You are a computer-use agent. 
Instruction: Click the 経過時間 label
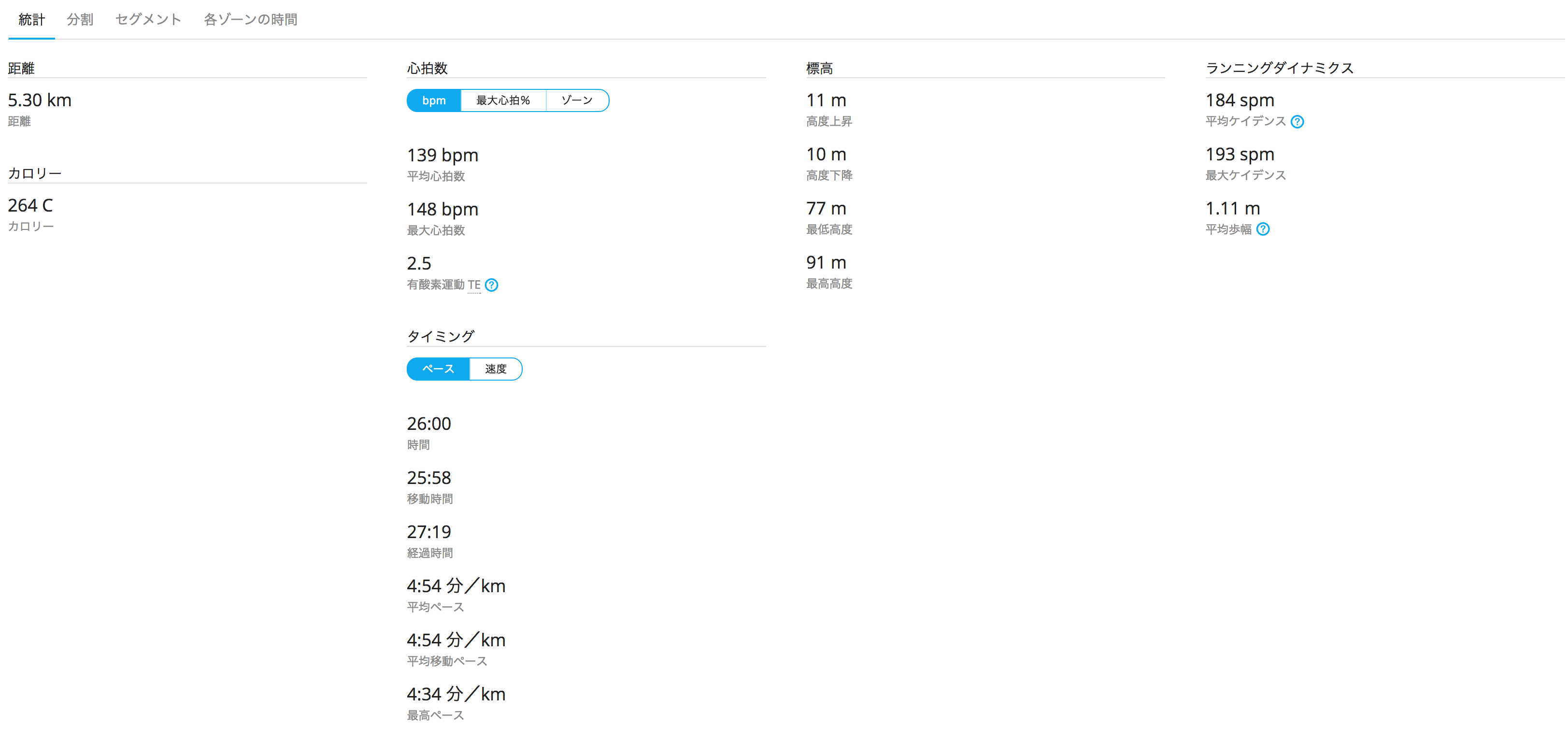pos(430,553)
